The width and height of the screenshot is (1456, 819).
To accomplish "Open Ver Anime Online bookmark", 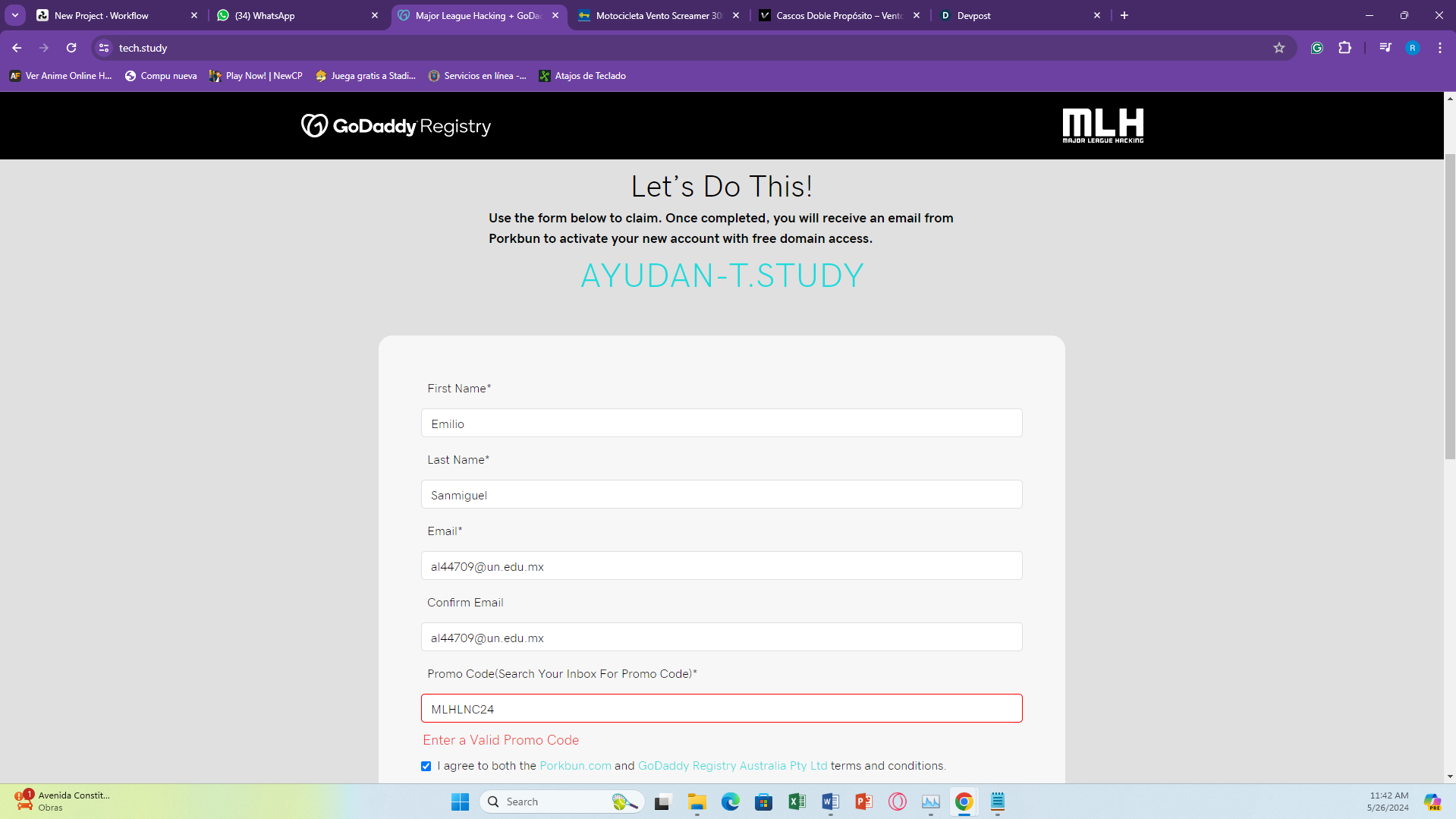I will (61, 76).
